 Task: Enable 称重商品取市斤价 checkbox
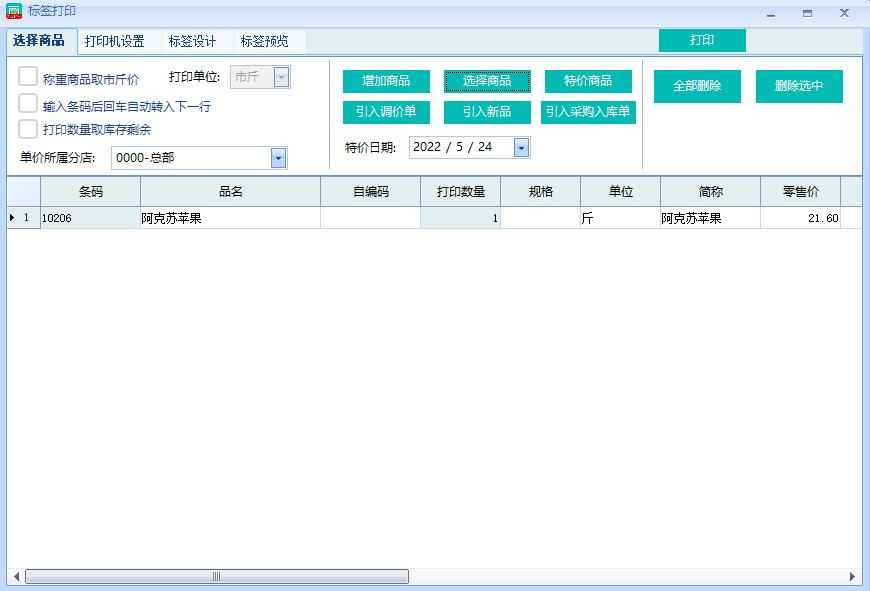(28, 78)
